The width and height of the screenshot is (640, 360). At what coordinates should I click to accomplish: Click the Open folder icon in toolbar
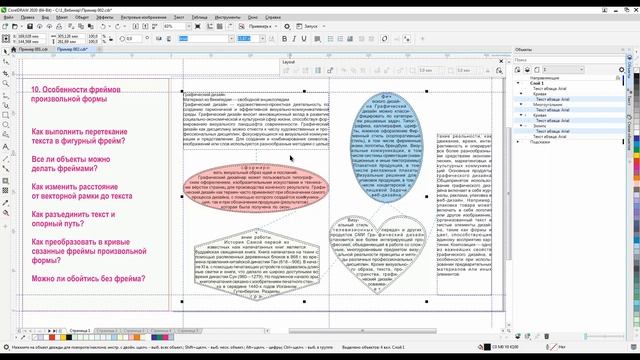point(15,26)
